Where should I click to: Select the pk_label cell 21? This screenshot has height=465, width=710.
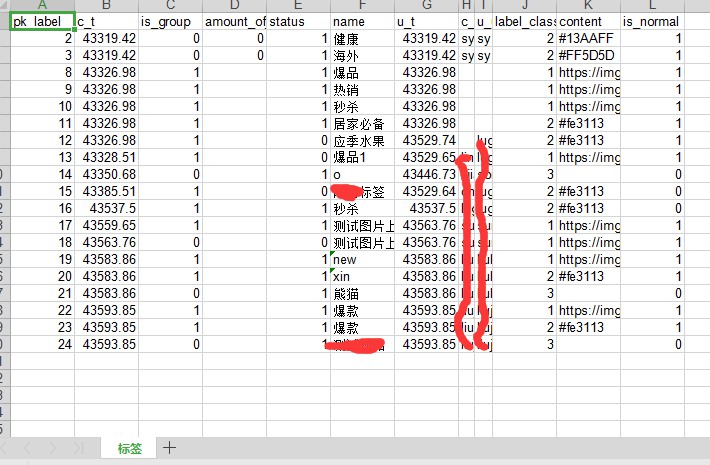click(x=43, y=294)
